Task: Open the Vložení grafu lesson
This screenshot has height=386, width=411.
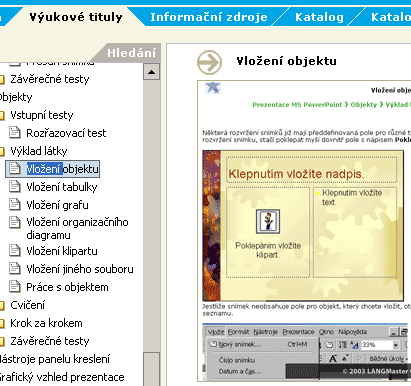Action: point(57,205)
